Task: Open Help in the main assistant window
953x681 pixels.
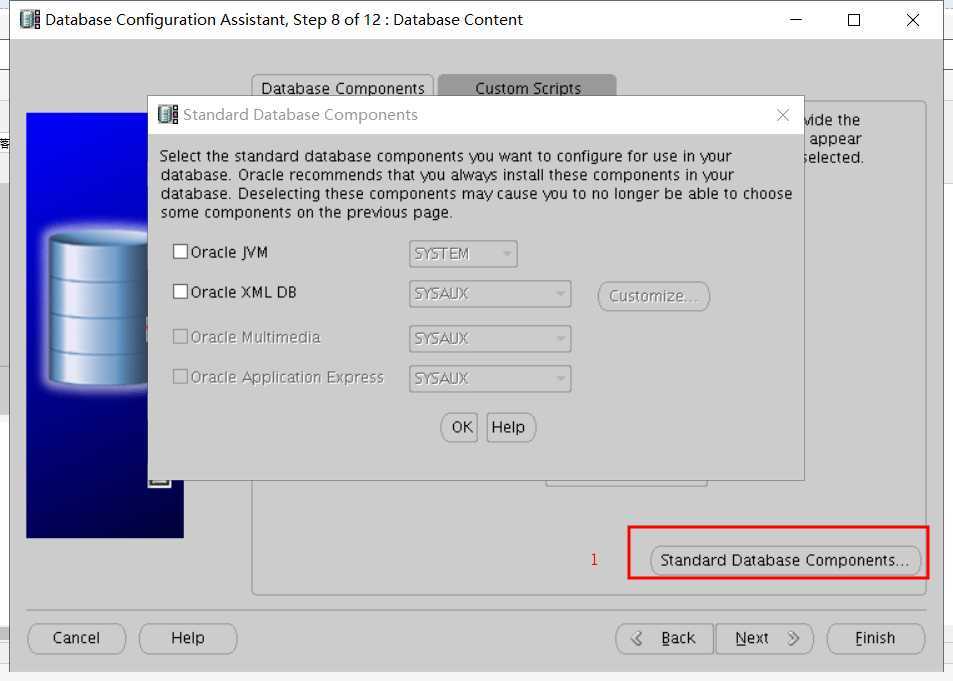Action: point(188,638)
